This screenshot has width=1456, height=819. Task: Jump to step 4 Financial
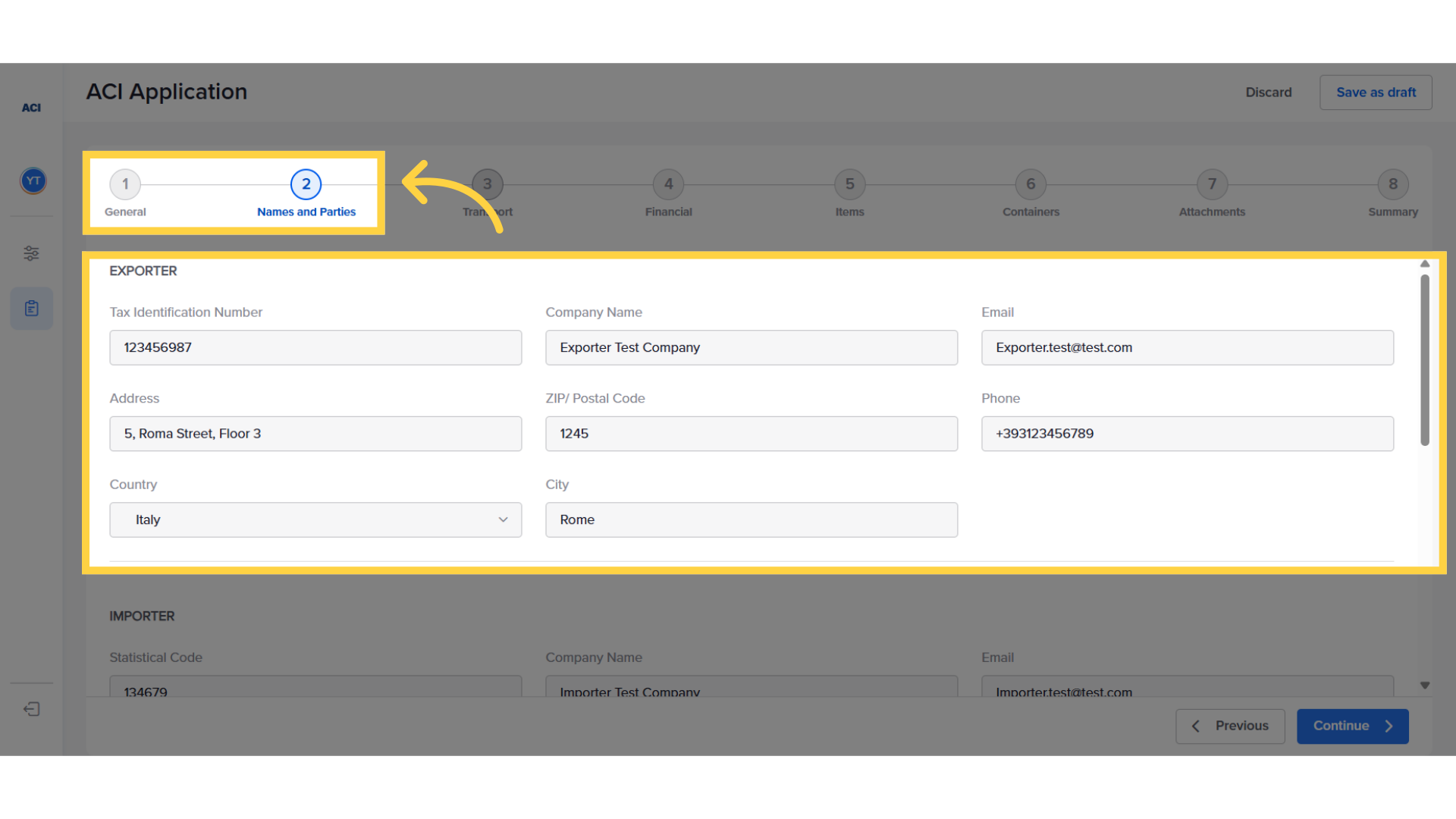pos(668,184)
